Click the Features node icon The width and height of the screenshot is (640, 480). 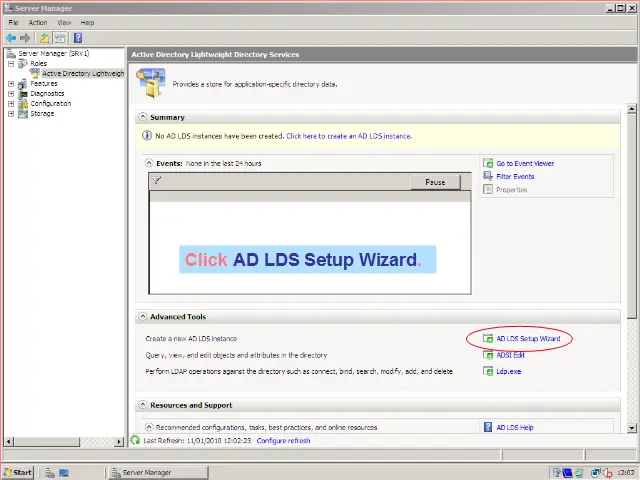coord(23,84)
